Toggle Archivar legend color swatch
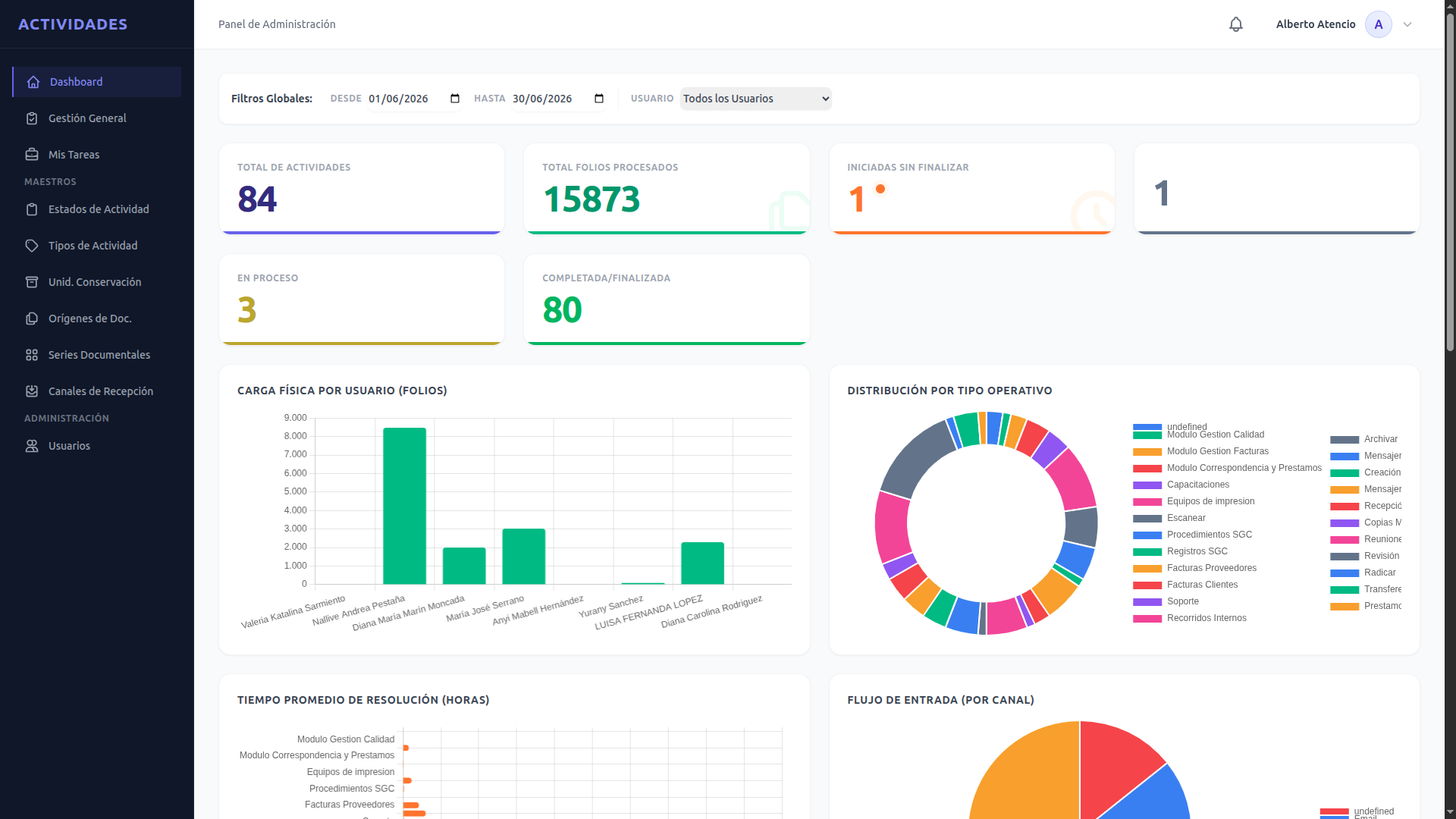The width and height of the screenshot is (1456, 819). point(1345,440)
